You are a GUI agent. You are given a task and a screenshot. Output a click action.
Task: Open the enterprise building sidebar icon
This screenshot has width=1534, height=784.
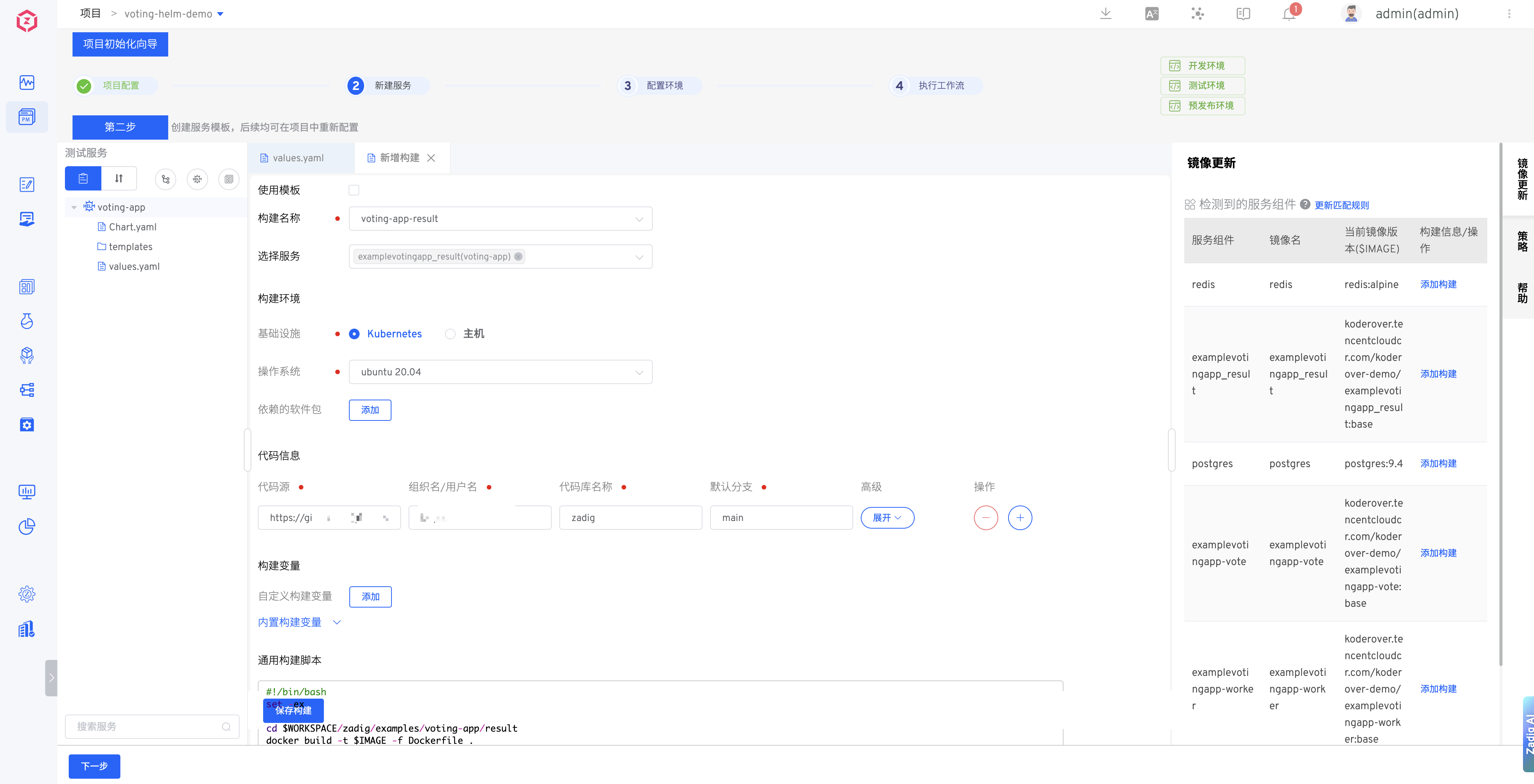[27, 629]
